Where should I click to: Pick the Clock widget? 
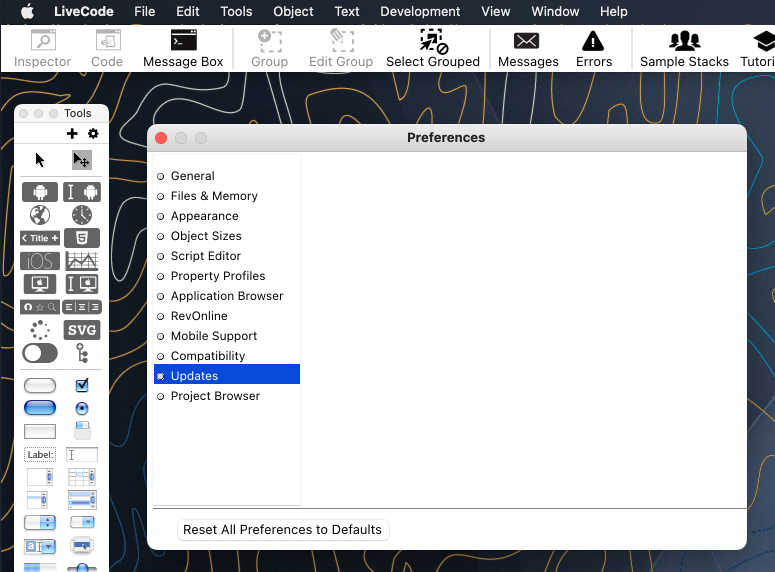tap(82, 215)
